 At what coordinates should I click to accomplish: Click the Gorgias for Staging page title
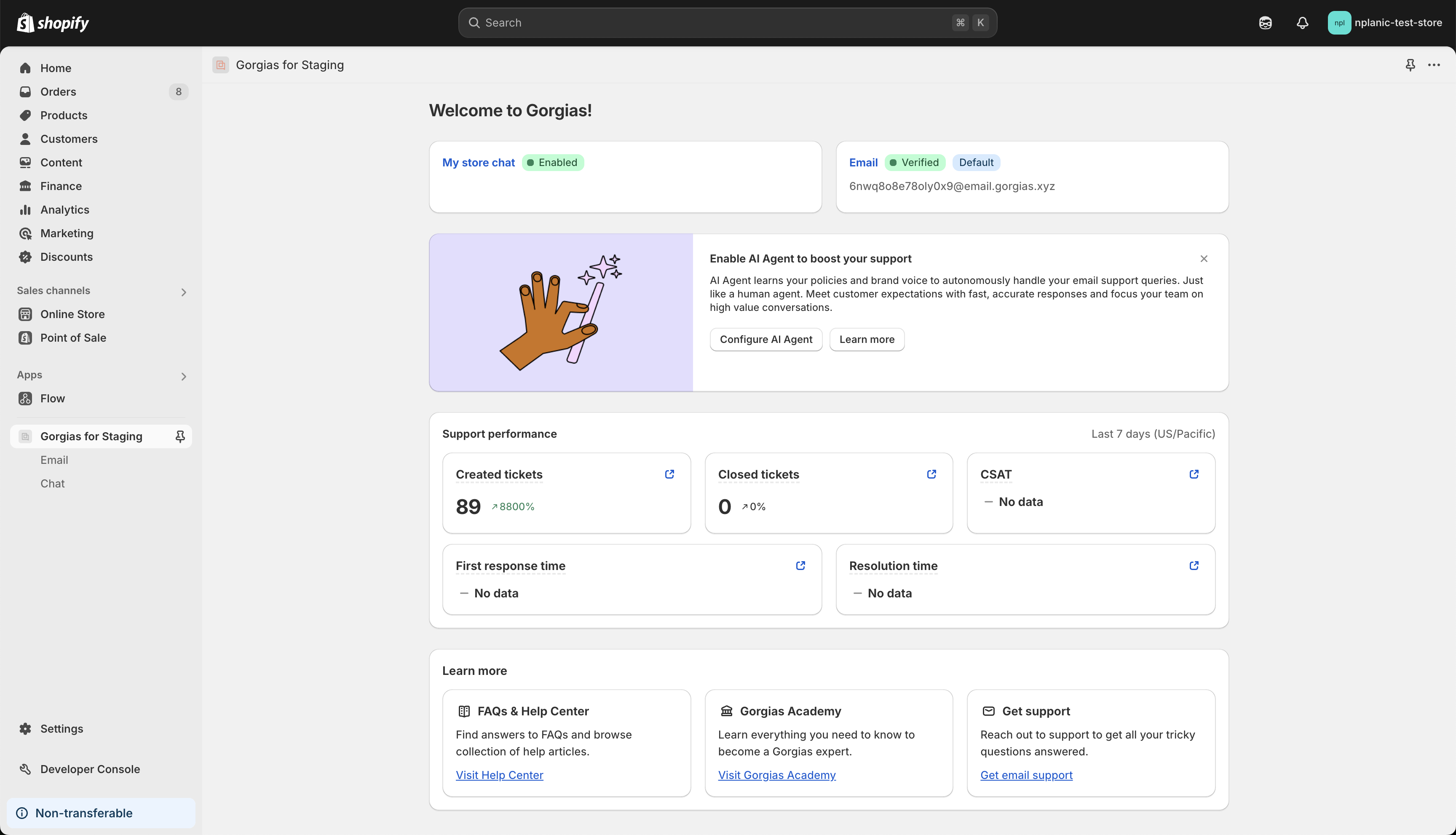(289, 65)
